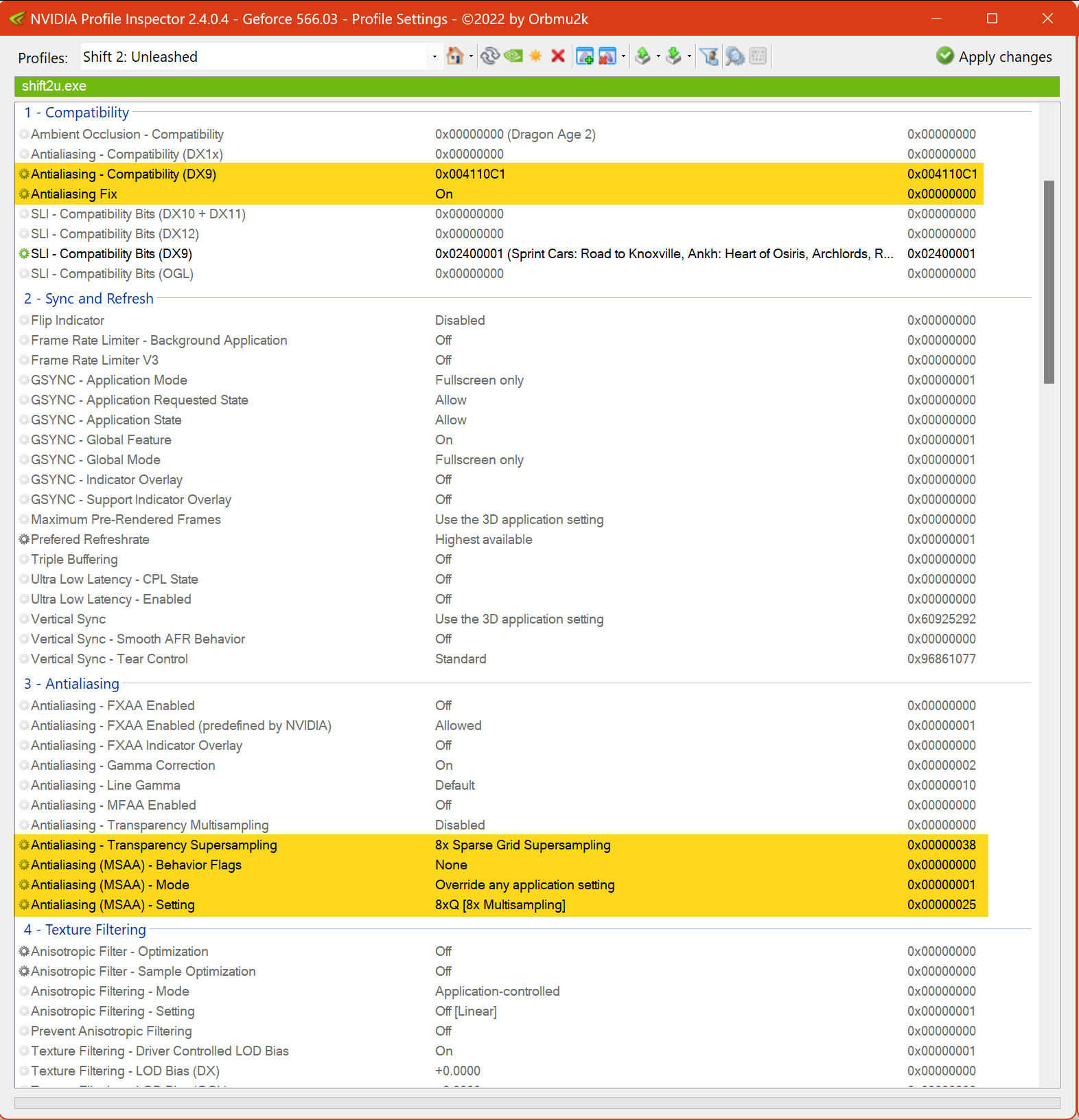Restore profile to NVIDIA defaults with the green logo icon
Image resolution: width=1079 pixels, height=1120 pixels.
click(513, 56)
